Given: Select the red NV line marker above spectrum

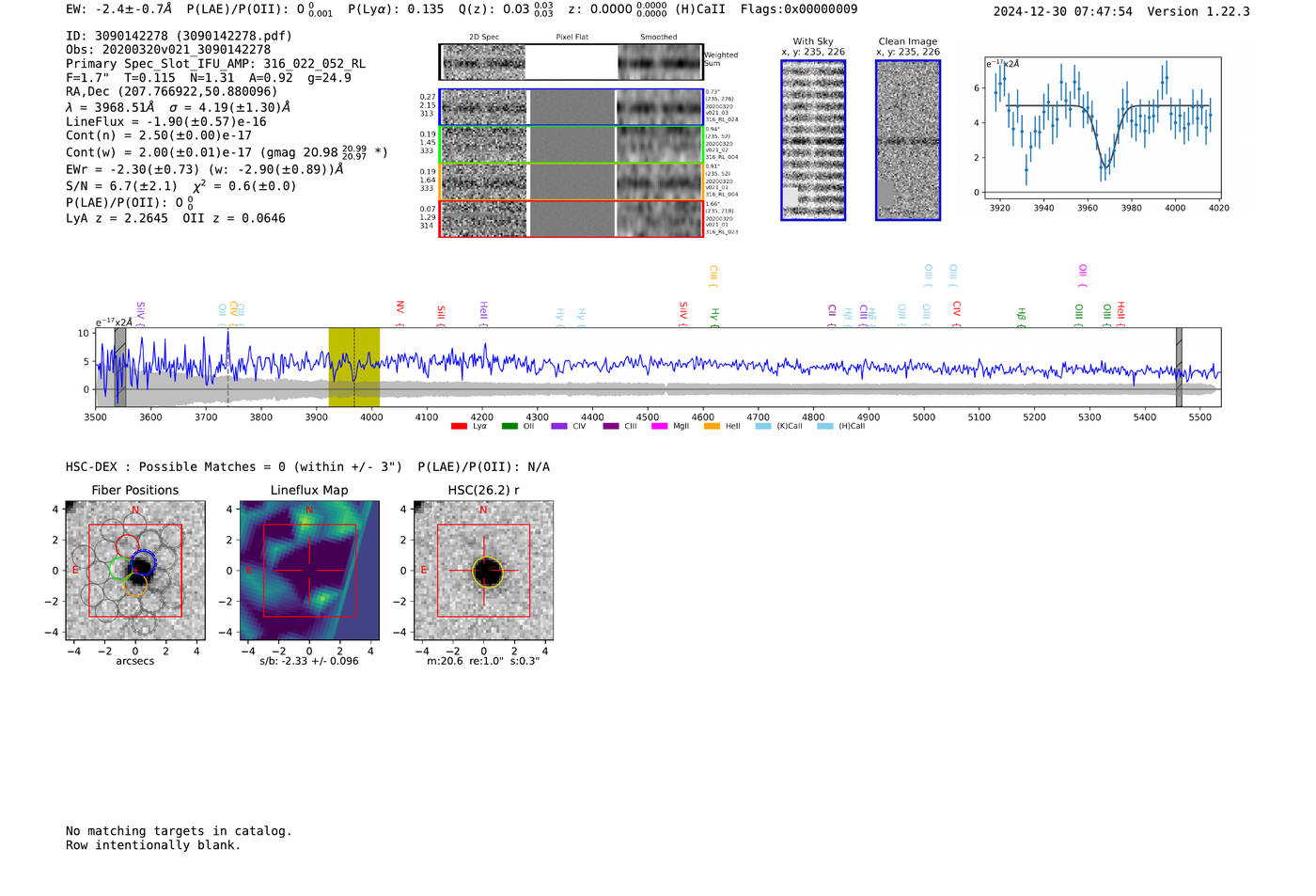Looking at the screenshot, I should point(400,310).
